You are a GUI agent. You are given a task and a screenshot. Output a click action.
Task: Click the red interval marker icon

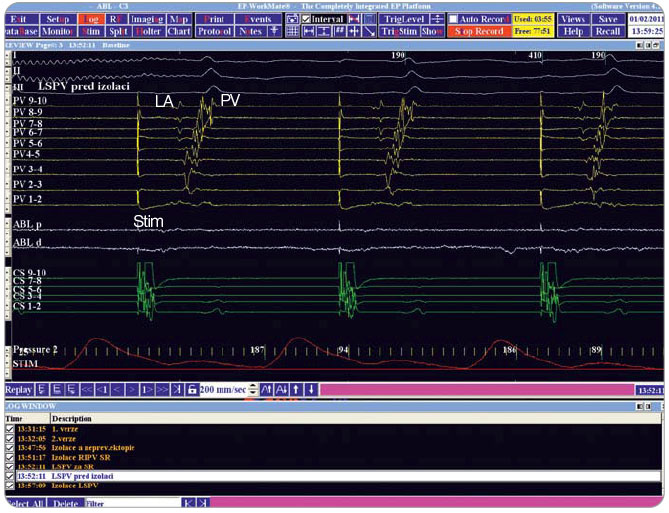coord(354,19)
